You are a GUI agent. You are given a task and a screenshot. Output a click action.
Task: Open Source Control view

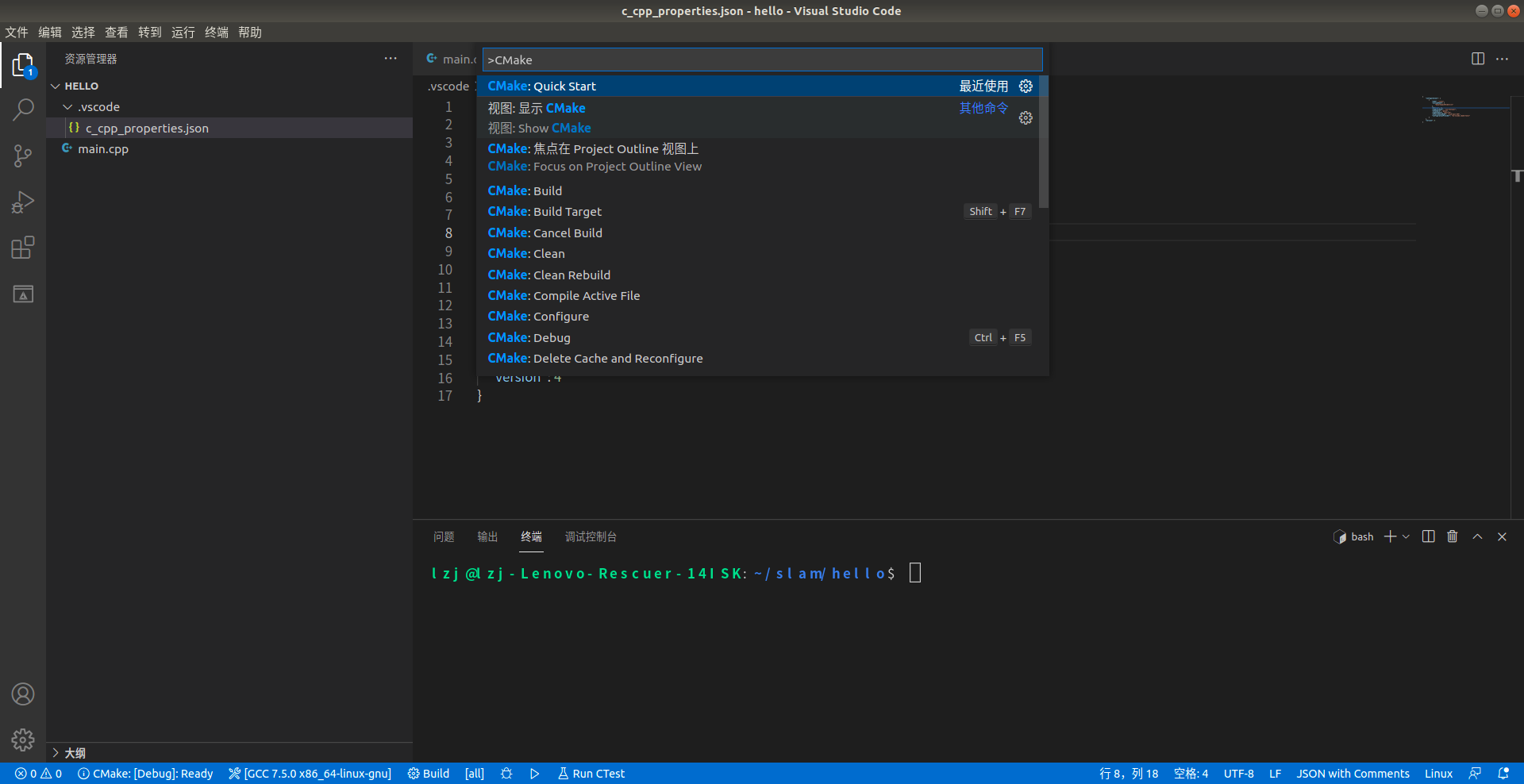[x=23, y=156]
